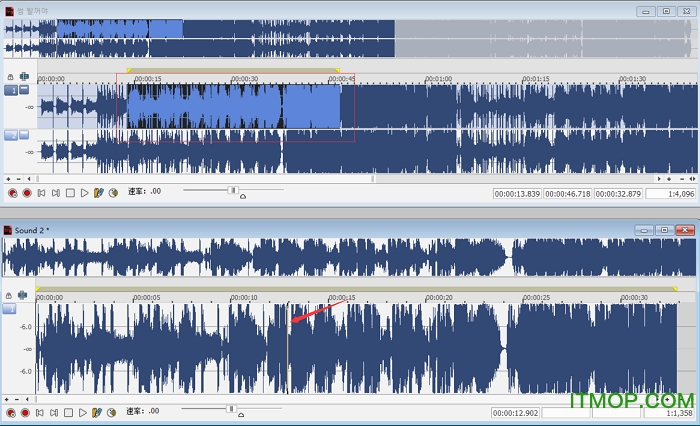Image resolution: width=700 pixels, height=426 pixels.
Task: Click selection start field 00:00:13.839
Action: click(x=517, y=194)
